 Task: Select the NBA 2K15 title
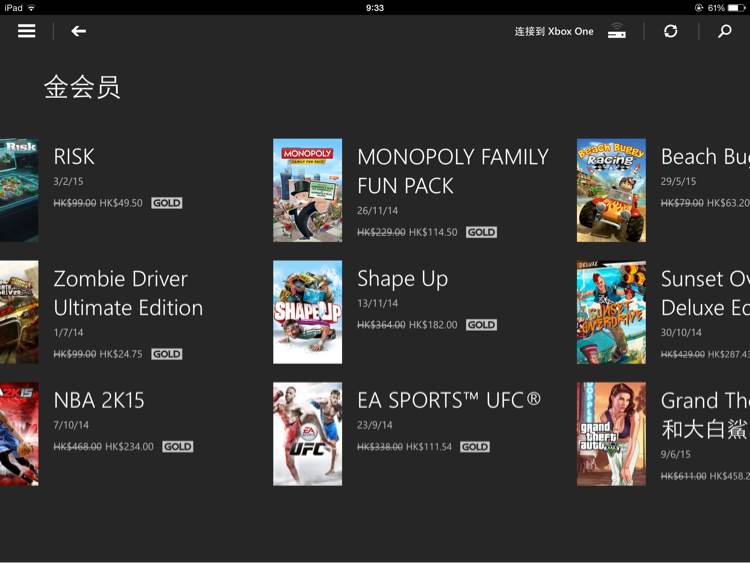[x=99, y=401]
